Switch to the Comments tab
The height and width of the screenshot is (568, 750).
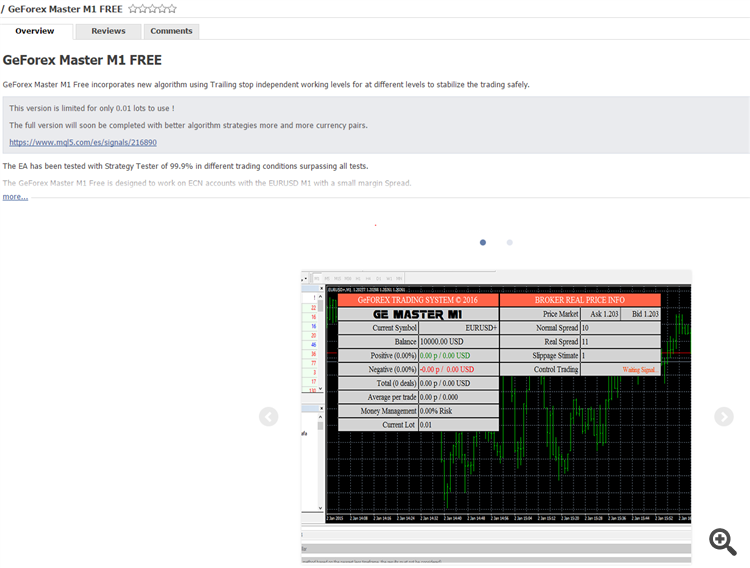click(171, 31)
